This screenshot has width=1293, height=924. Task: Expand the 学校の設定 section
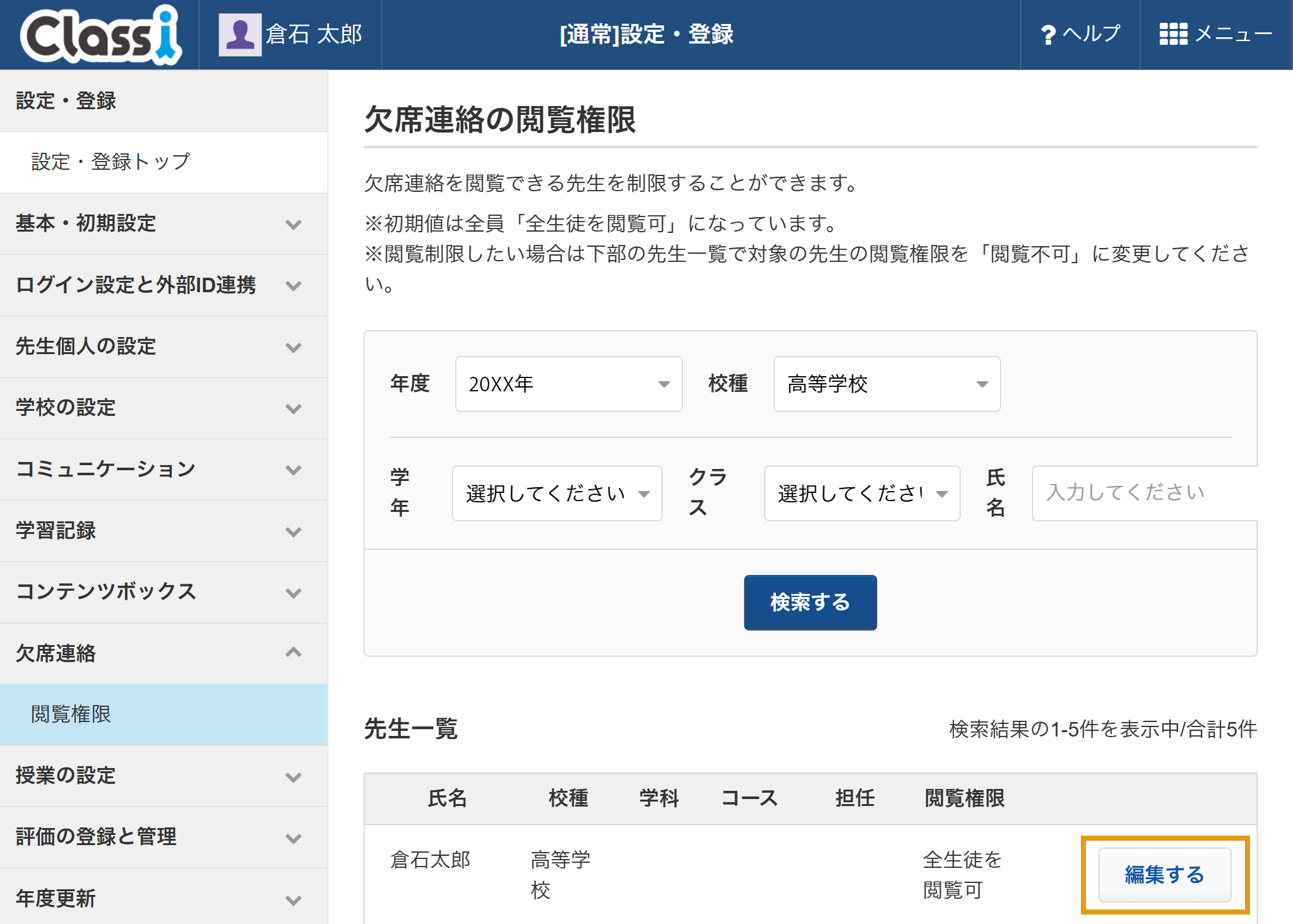tap(164, 408)
